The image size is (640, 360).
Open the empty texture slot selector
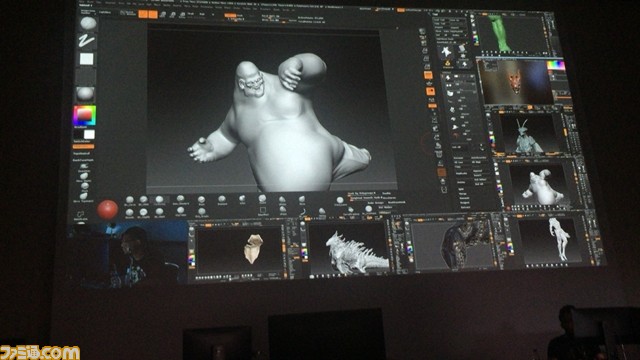pyautogui.click(x=86, y=76)
